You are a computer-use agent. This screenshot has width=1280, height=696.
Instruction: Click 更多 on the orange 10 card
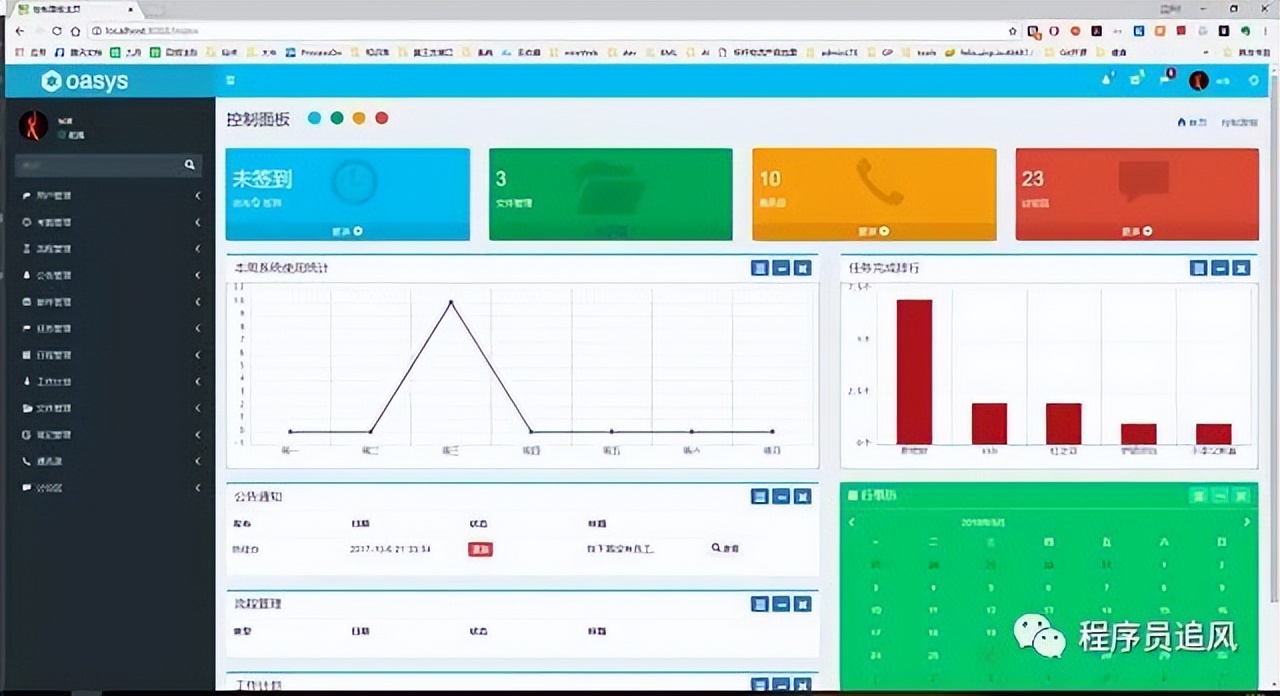874,231
